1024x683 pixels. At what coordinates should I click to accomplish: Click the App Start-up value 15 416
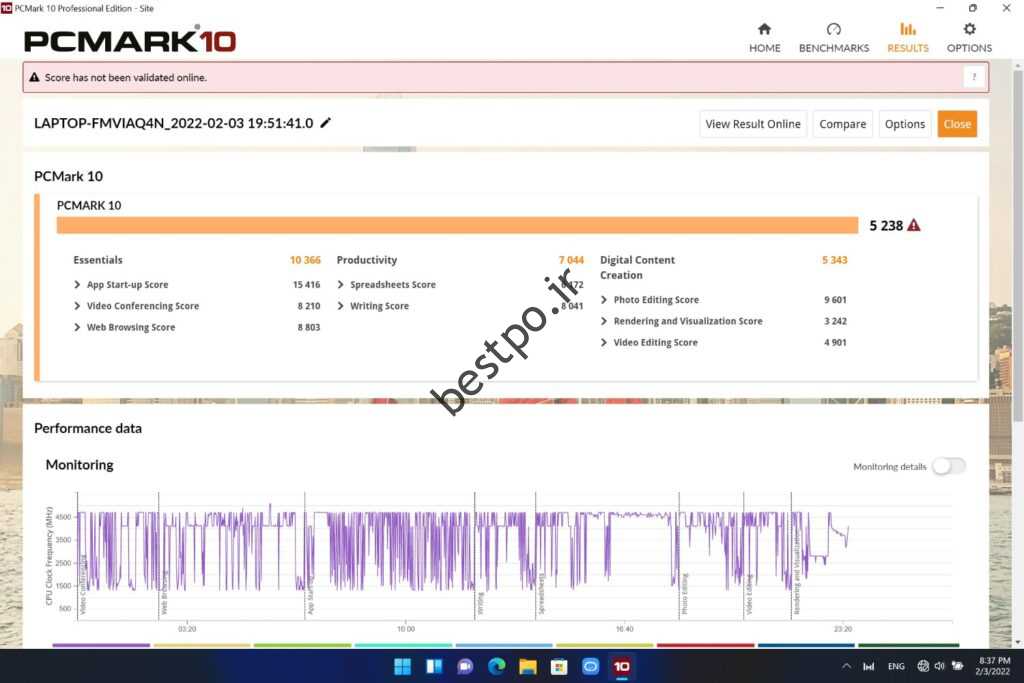pyautogui.click(x=306, y=285)
